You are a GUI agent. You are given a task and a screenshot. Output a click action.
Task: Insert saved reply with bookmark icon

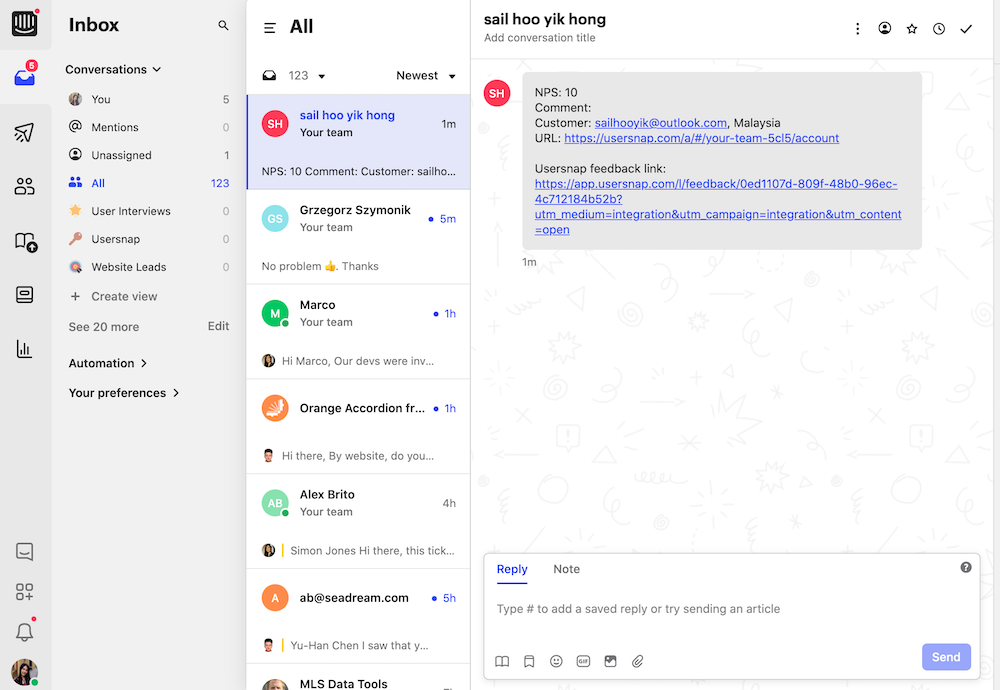529,661
